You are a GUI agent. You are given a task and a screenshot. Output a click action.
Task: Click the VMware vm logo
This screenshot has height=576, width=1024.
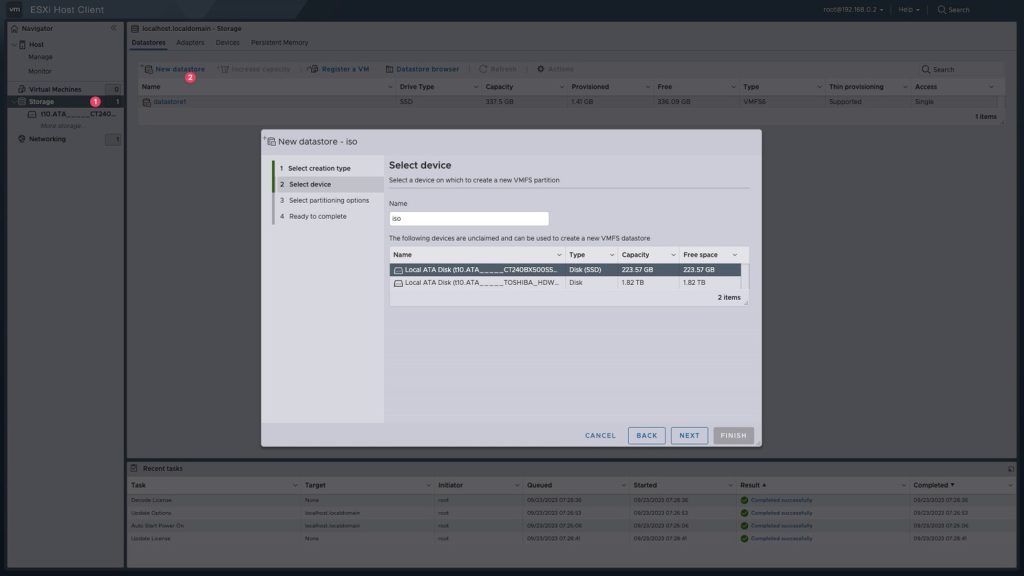[x=14, y=10]
